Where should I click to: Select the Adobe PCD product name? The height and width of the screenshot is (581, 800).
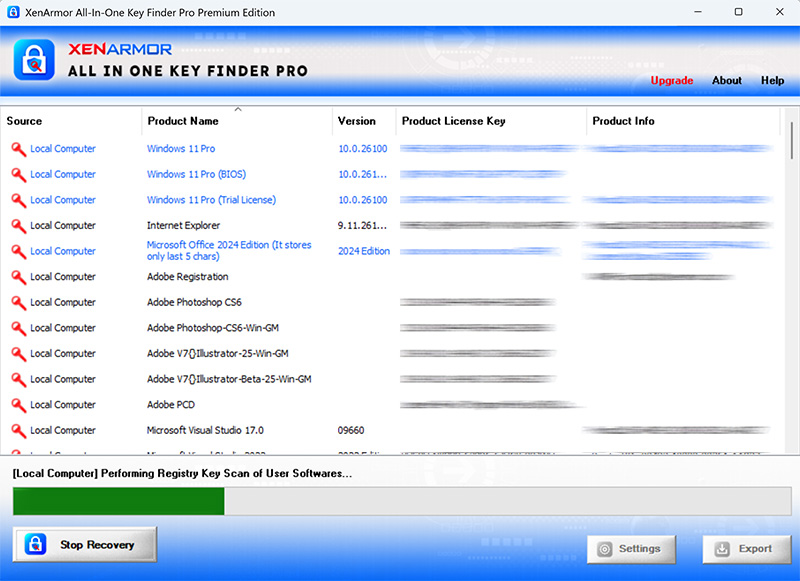(x=171, y=405)
